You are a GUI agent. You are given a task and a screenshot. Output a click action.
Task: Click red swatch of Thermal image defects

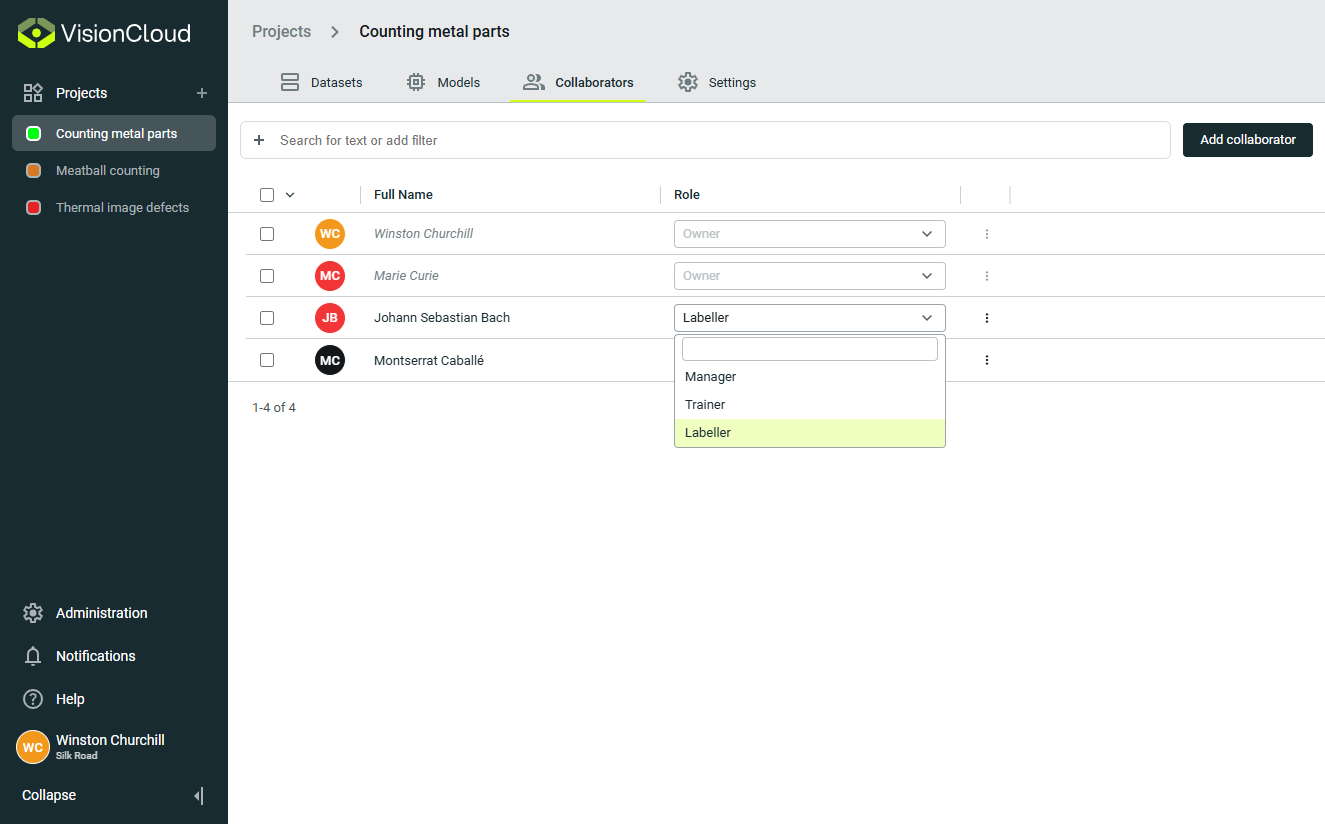(x=33, y=208)
